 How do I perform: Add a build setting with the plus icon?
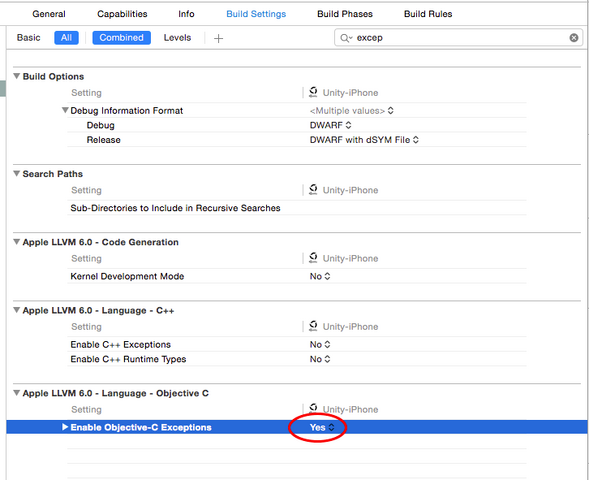coord(218,38)
